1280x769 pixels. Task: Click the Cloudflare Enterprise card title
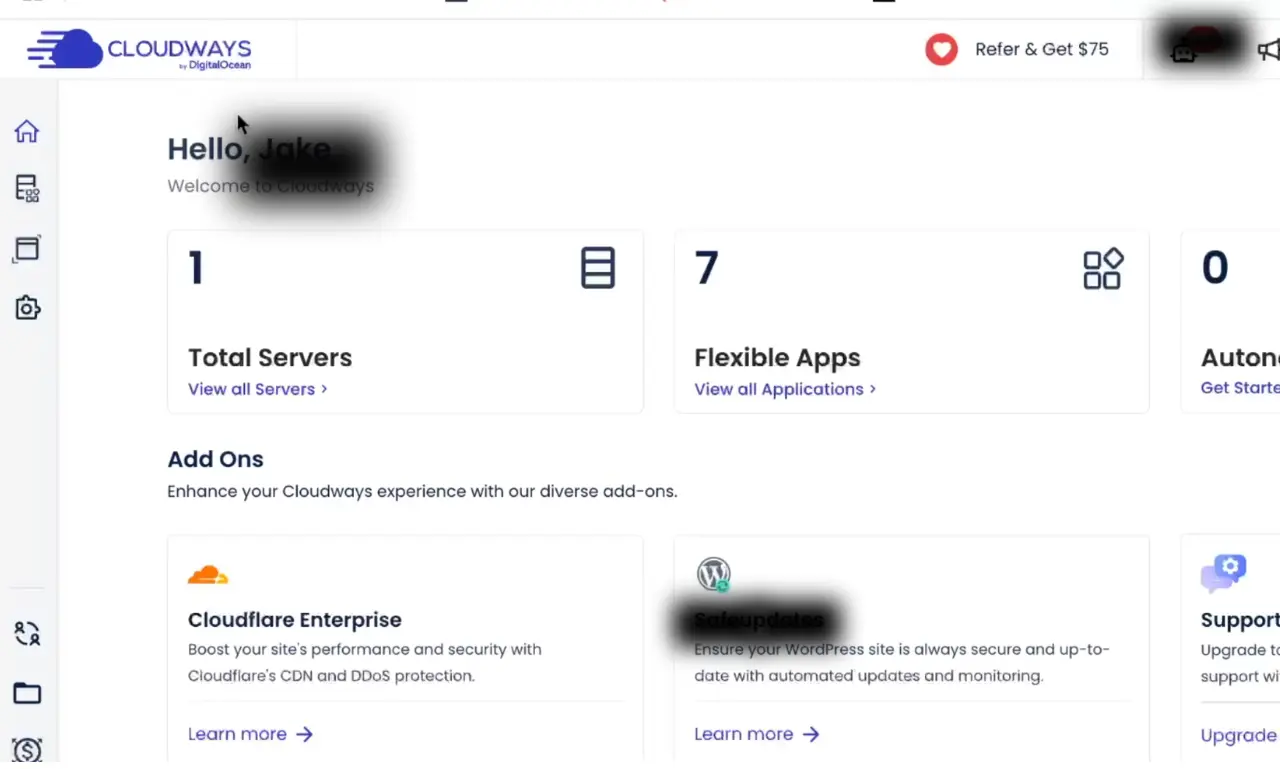(295, 620)
